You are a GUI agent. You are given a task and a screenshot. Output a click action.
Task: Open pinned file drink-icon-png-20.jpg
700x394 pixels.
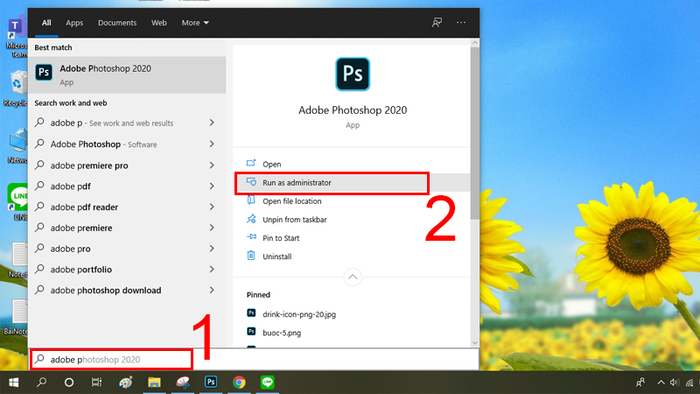click(299, 314)
